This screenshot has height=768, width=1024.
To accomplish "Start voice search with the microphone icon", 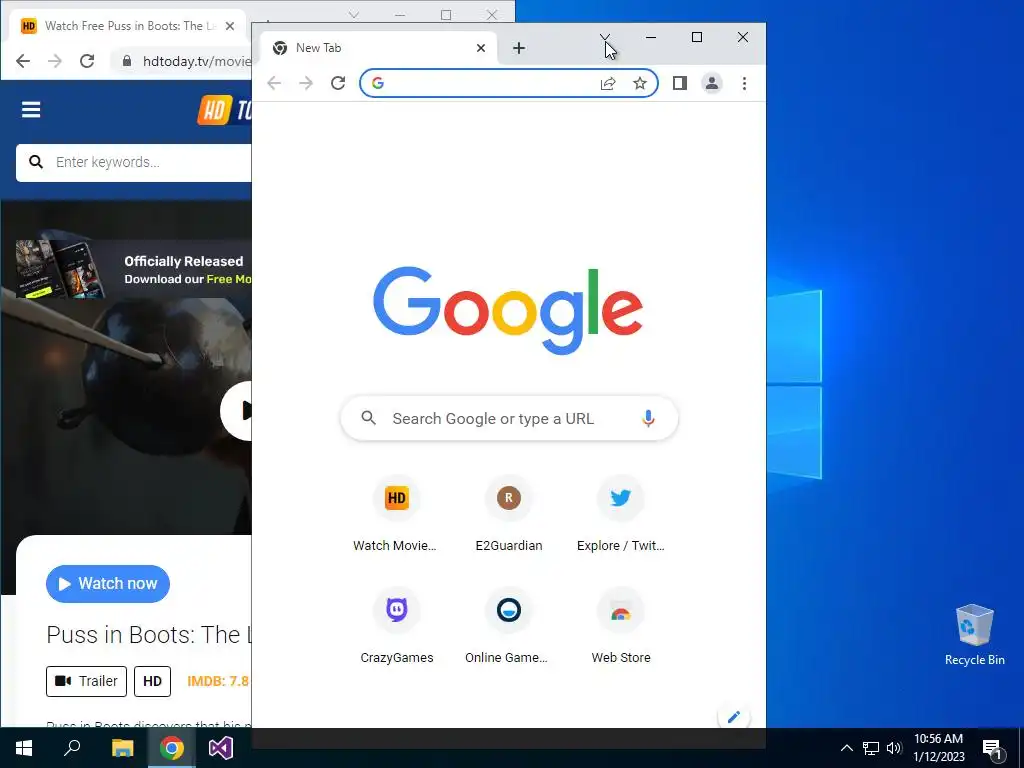I will tap(648, 419).
